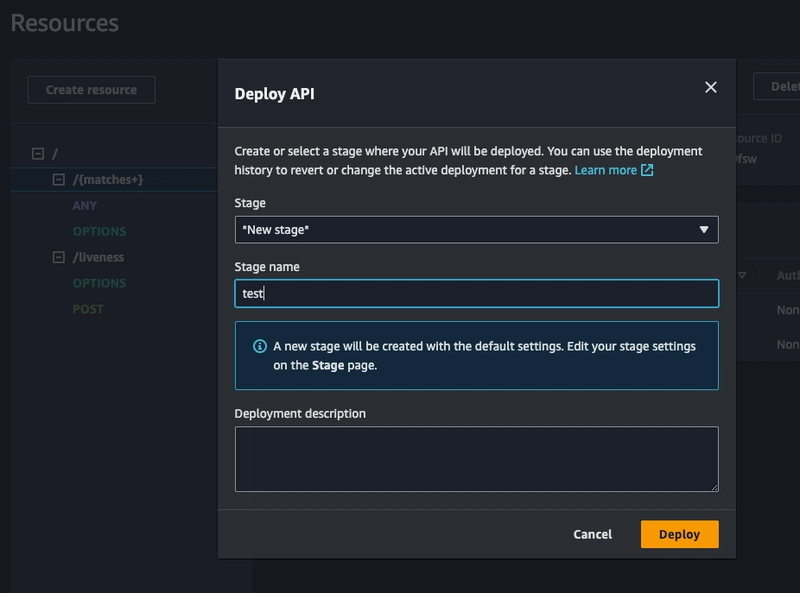
Task: Select the ANY method under /{matches+}
Action: coord(84,206)
